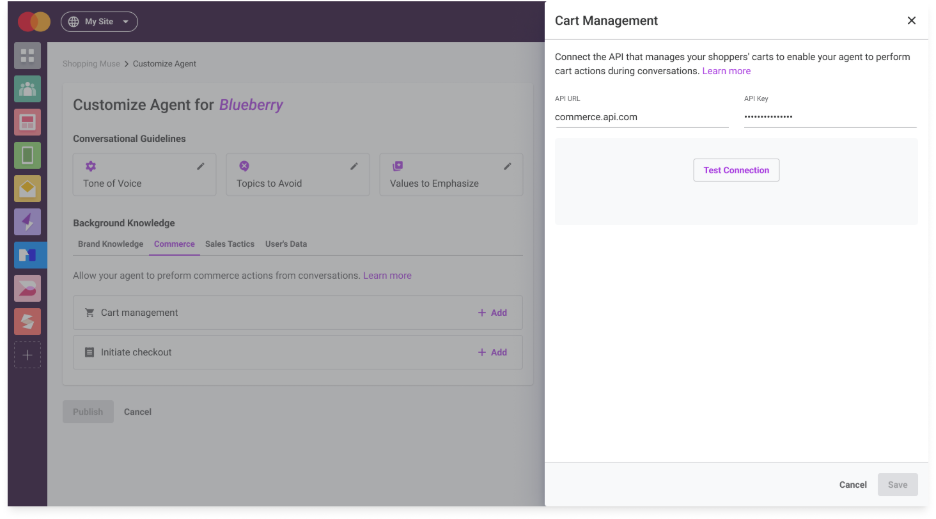936x519 pixels.
Task: Click the Publish button
Action: 88,411
